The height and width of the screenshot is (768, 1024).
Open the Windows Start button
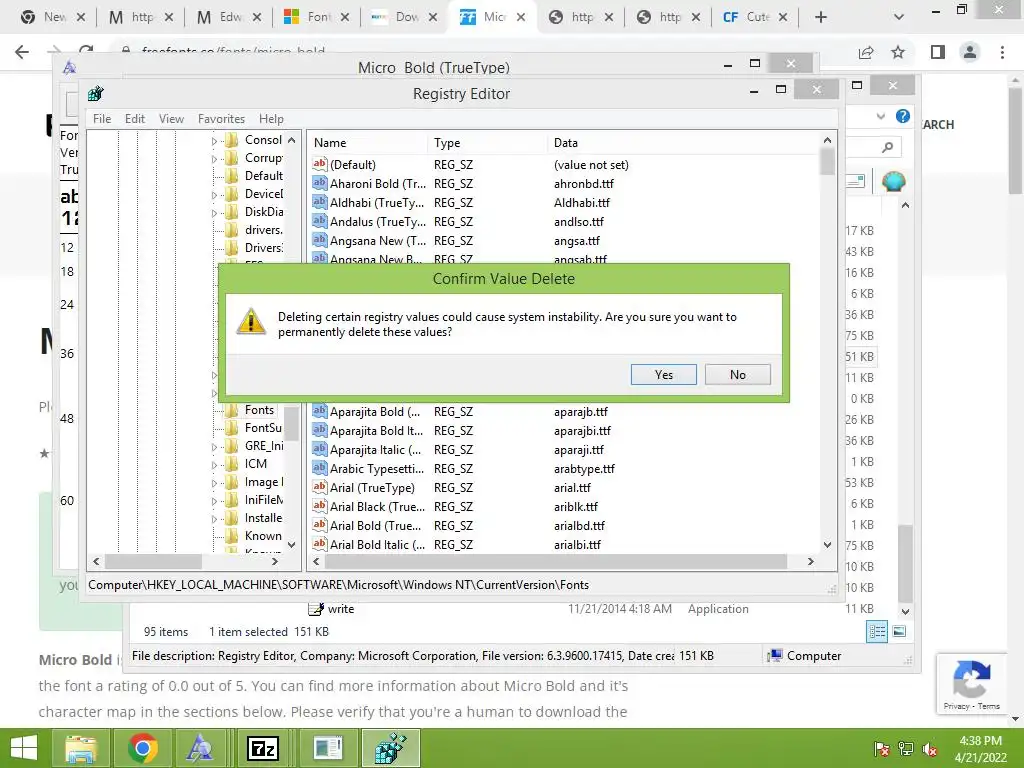click(x=24, y=748)
